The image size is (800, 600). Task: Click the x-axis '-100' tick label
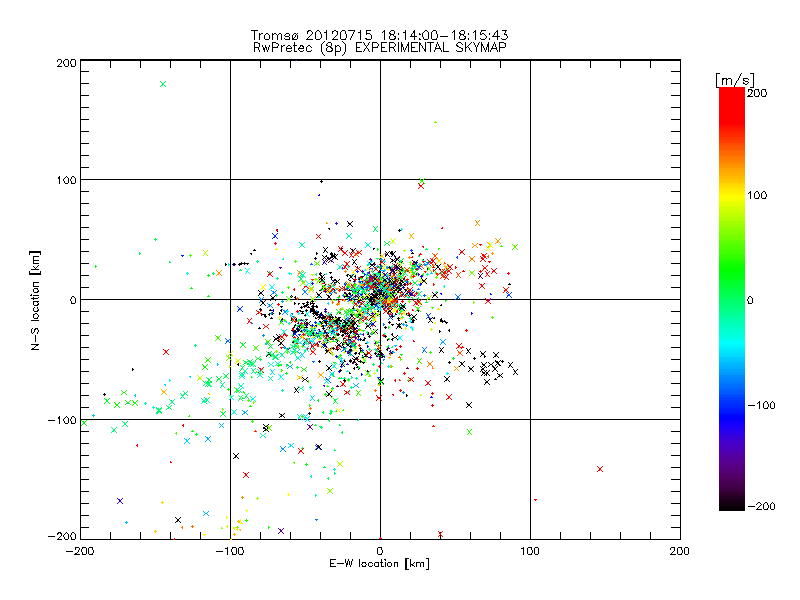(x=230, y=551)
